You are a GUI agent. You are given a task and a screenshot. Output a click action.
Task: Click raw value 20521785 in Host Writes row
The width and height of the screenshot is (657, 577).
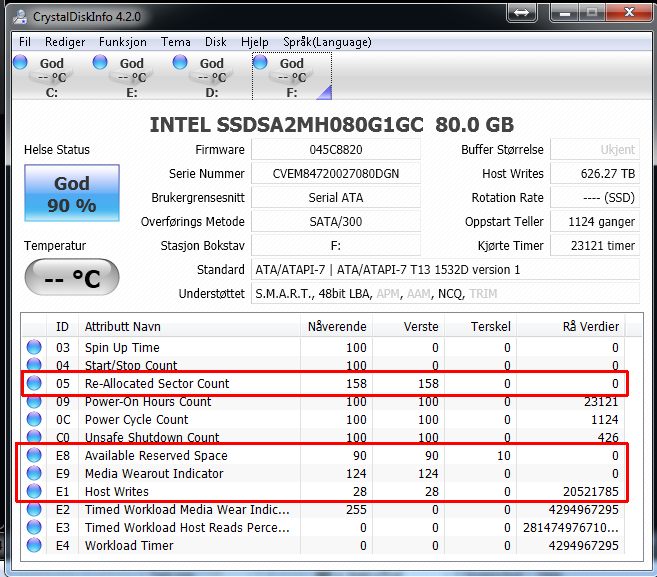click(x=591, y=492)
